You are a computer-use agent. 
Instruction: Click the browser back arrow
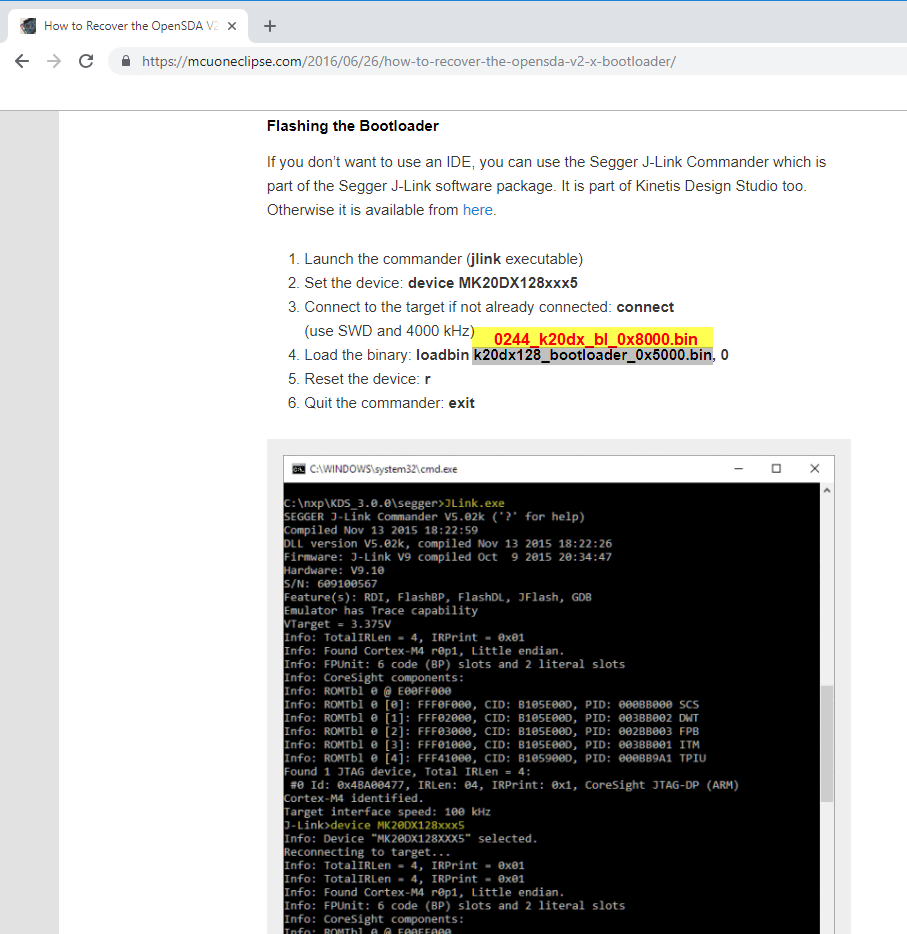coord(22,61)
